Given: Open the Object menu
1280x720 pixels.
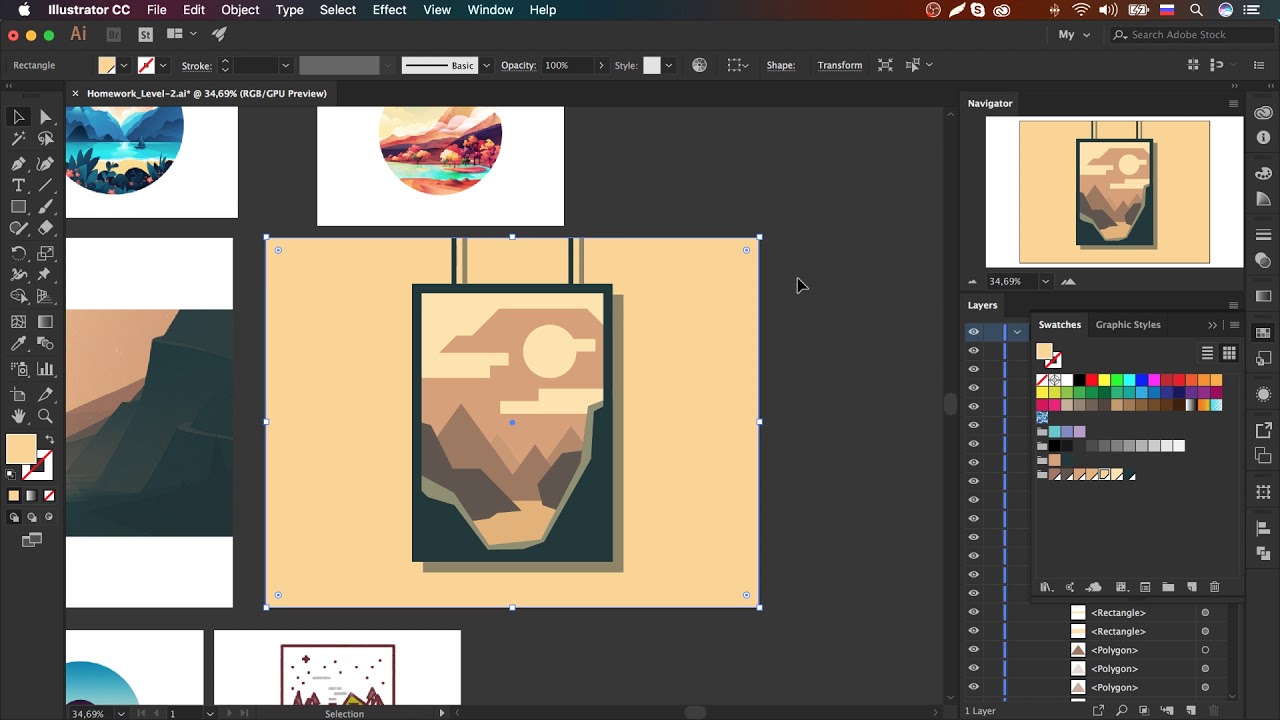Looking at the screenshot, I should (x=240, y=10).
